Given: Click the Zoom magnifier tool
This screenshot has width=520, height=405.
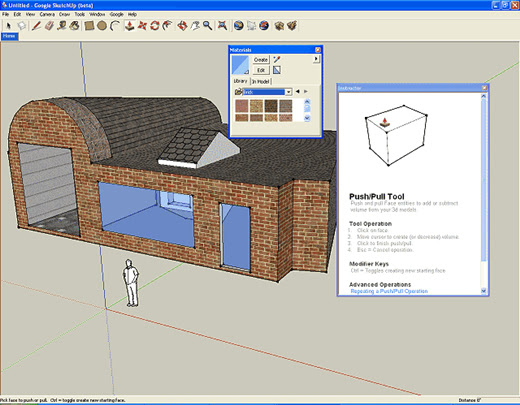Looking at the screenshot, I should pyautogui.click(x=208, y=26).
